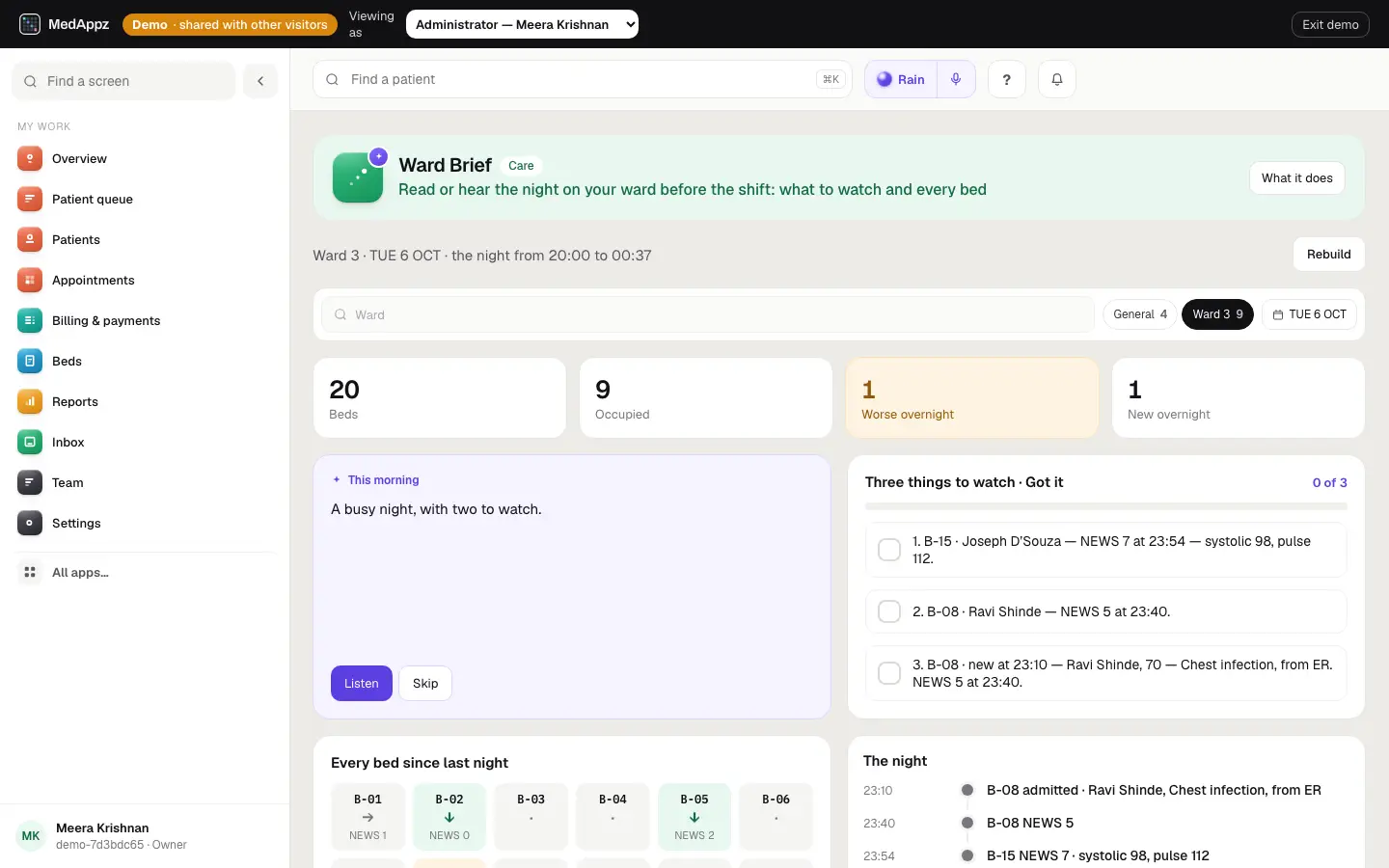Check off B-08 new at 23:10 item

pyautogui.click(x=889, y=673)
